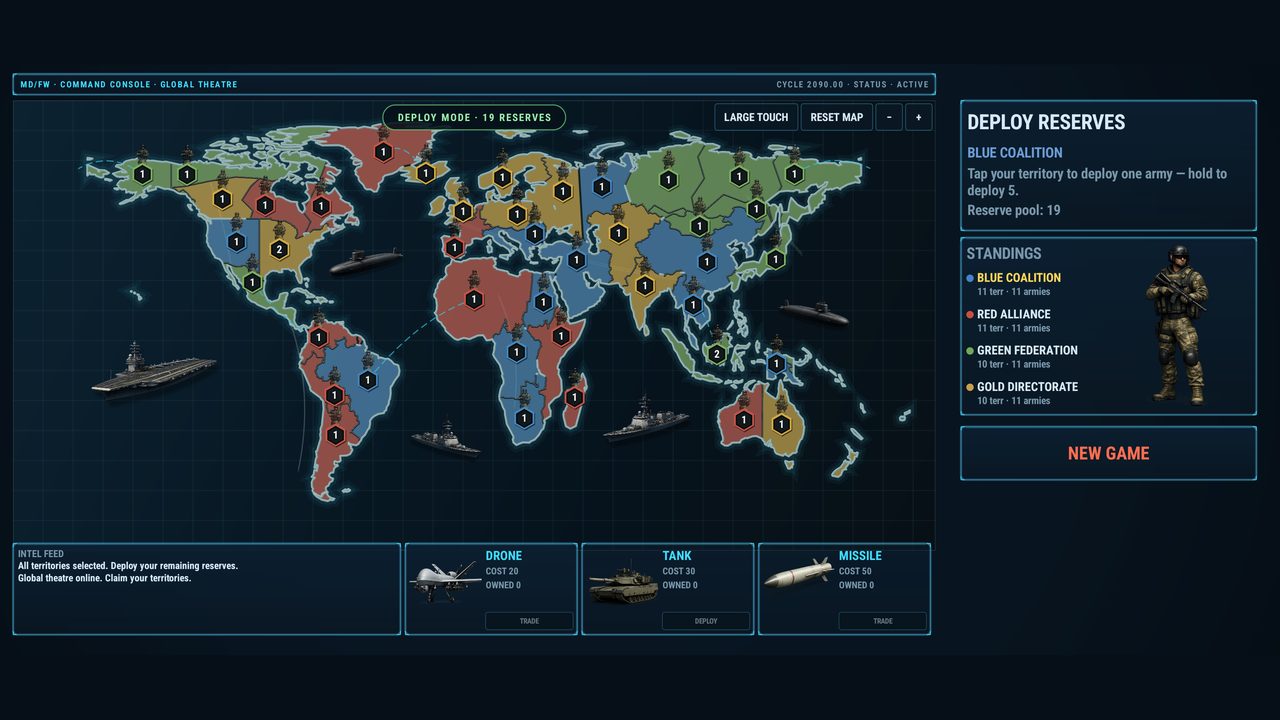Deploy to the blue Siam army marker
This screenshot has width=1280, height=720.
pos(692,305)
